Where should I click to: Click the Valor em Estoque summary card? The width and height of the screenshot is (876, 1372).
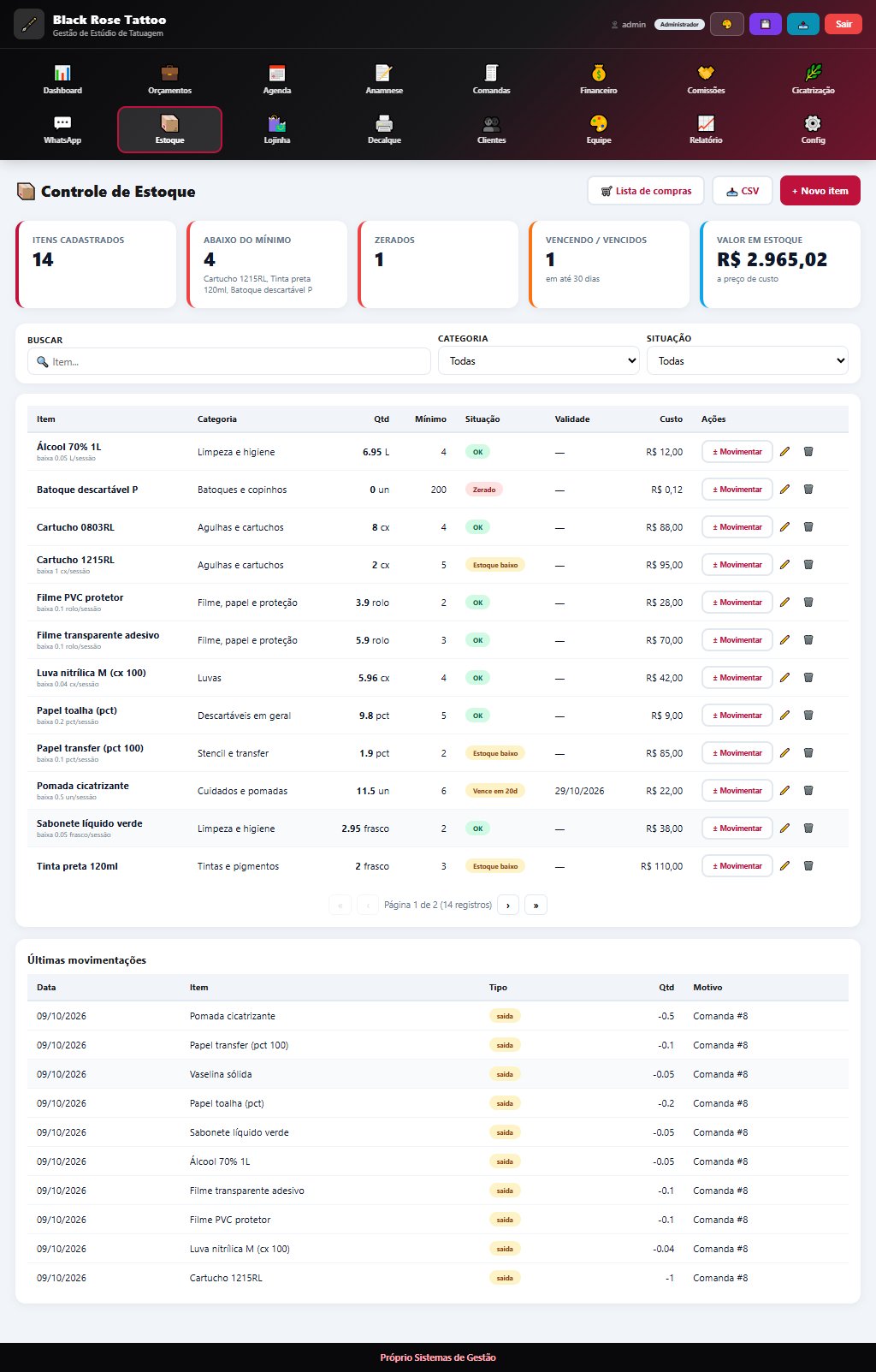pyautogui.click(x=780, y=264)
